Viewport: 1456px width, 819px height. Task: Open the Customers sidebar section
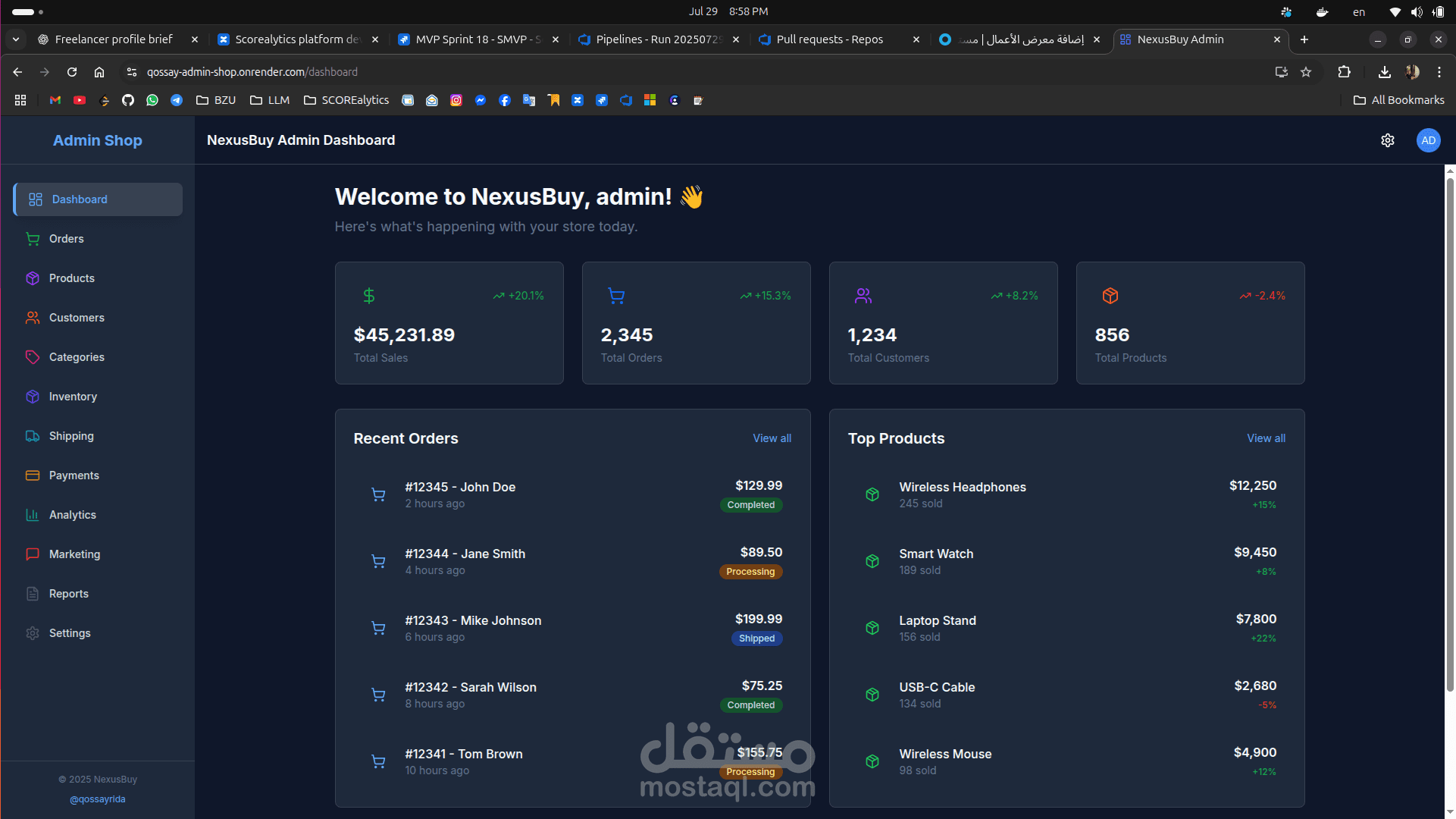(x=98, y=318)
